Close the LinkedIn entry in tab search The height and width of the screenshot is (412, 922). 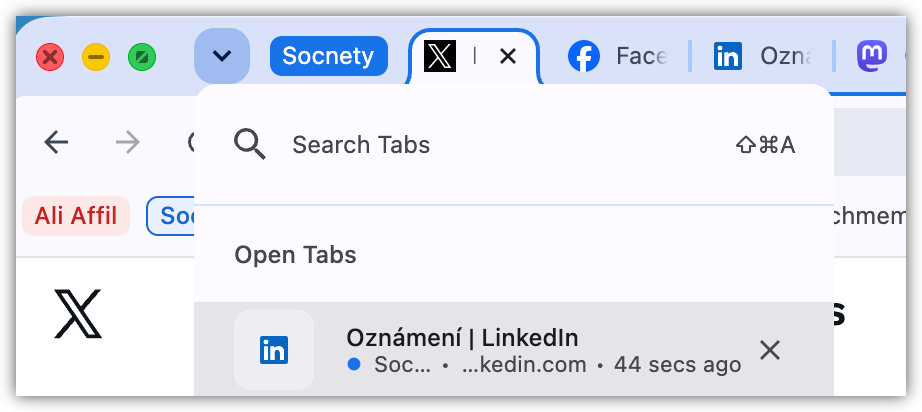pos(770,350)
